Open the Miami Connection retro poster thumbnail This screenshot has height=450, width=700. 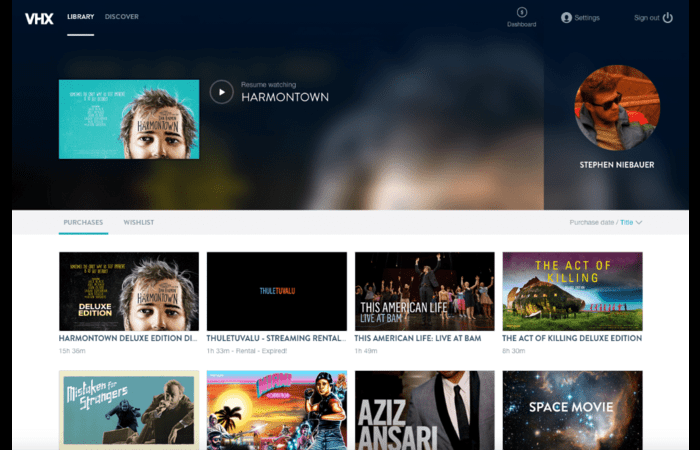[x=277, y=410]
